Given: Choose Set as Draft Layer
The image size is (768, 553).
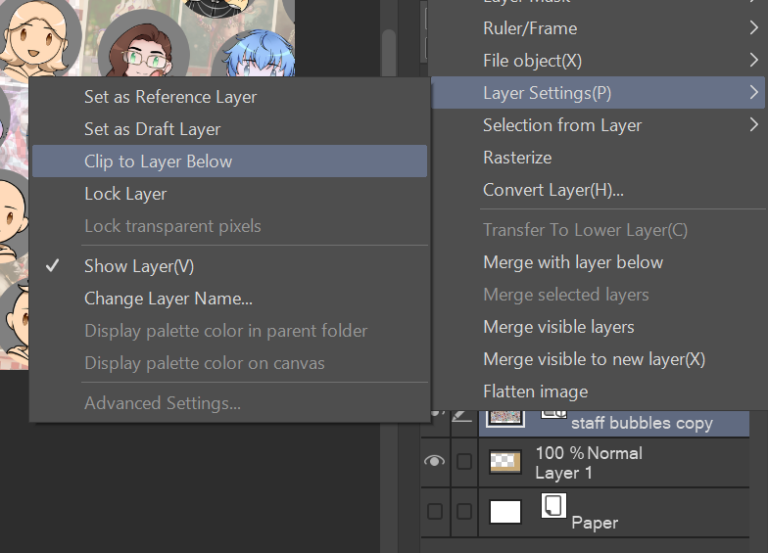Looking at the screenshot, I should [x=229, y=129].
